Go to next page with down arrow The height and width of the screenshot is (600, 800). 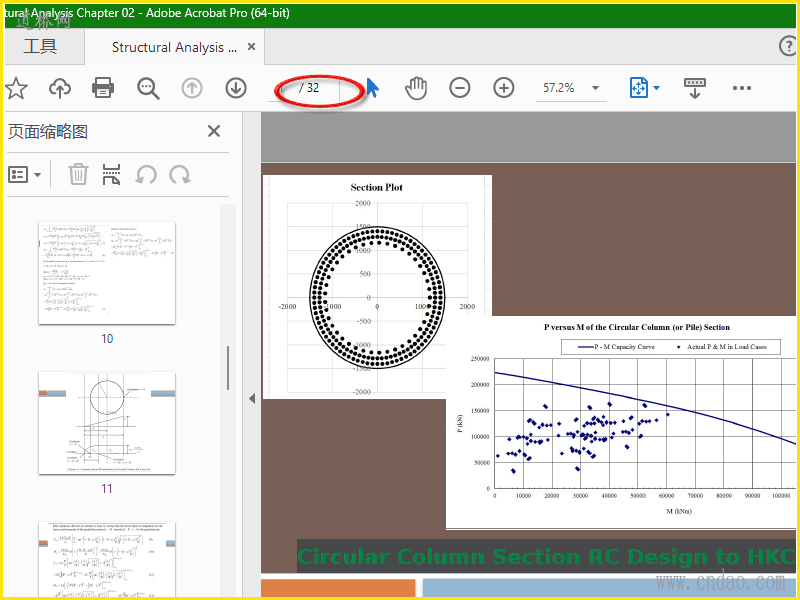pyautogui.click(x=236, y=88)
